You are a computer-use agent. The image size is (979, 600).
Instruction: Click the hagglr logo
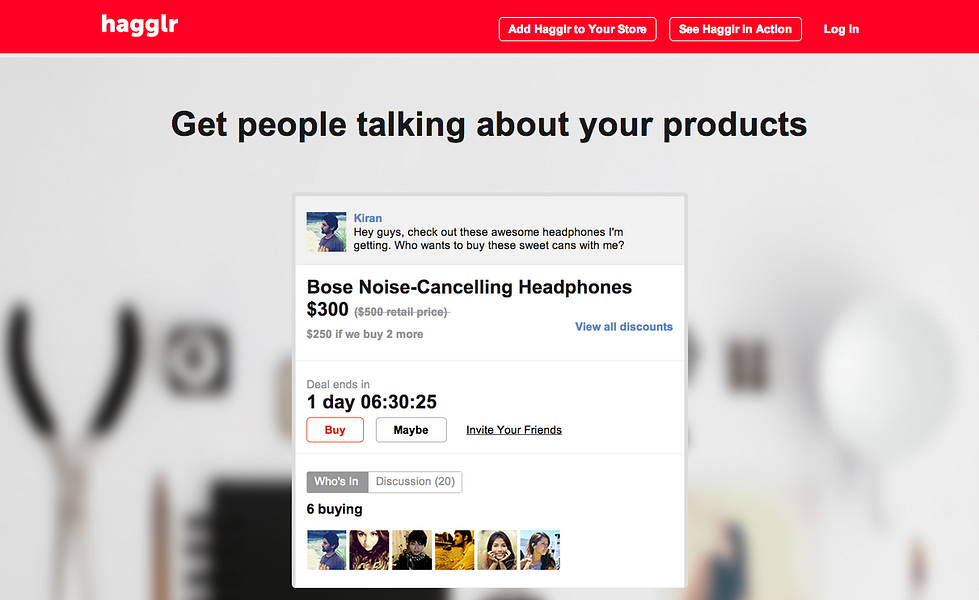coord(140,25)
